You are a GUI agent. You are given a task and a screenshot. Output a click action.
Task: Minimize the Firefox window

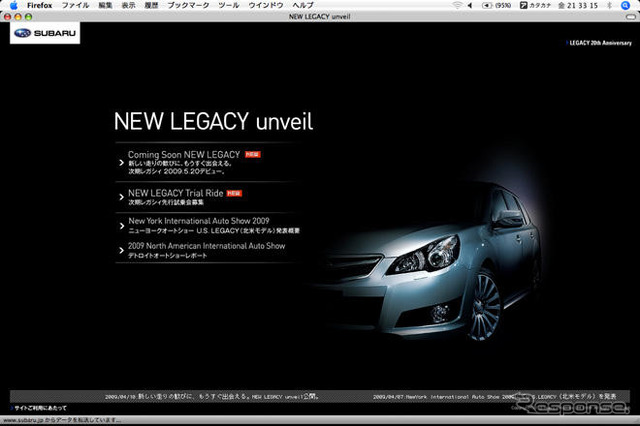point(18,17)
